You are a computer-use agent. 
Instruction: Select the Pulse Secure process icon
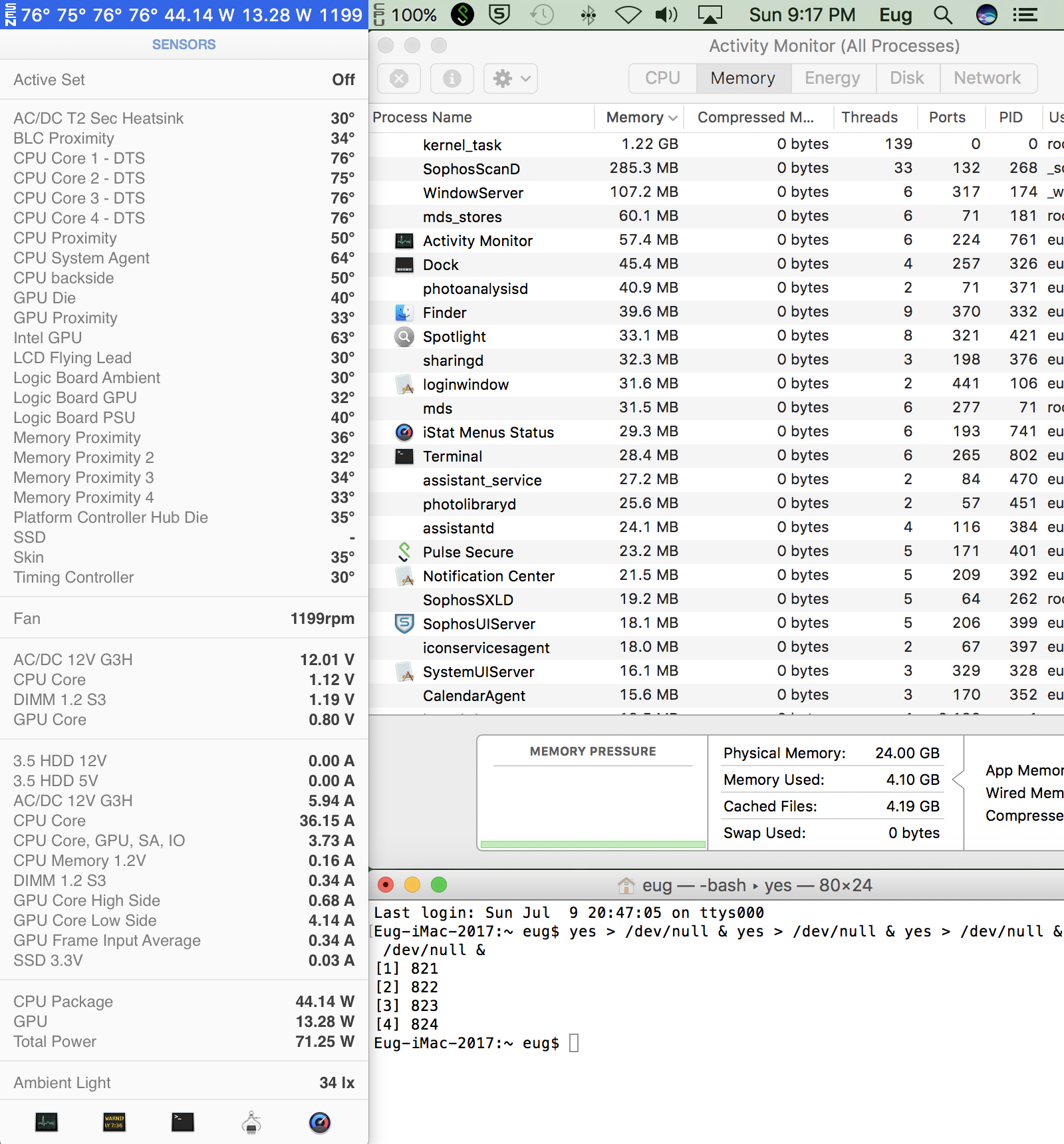point(404,552)
